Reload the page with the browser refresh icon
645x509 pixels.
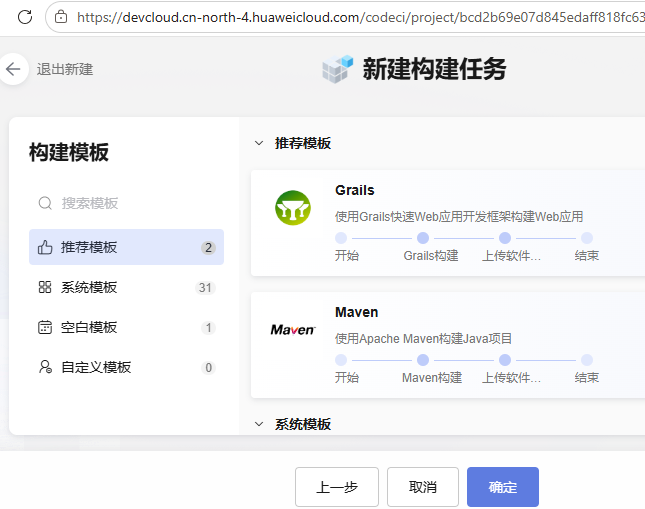click(25, 17)
